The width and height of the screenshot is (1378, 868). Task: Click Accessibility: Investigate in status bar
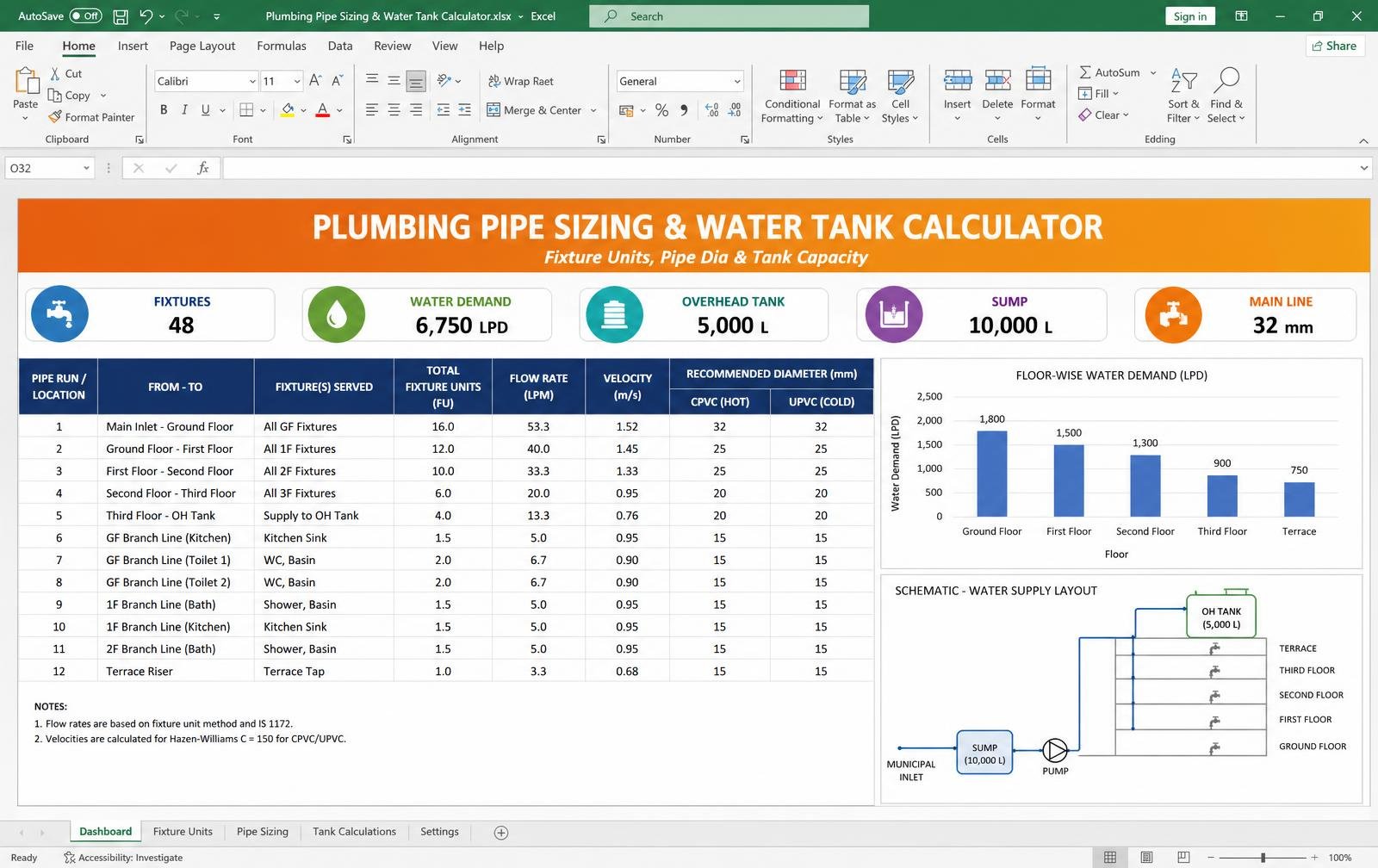coord(123,858)
